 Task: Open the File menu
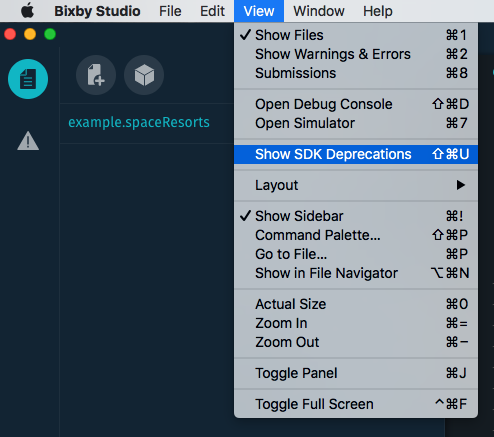pos(170,11)
